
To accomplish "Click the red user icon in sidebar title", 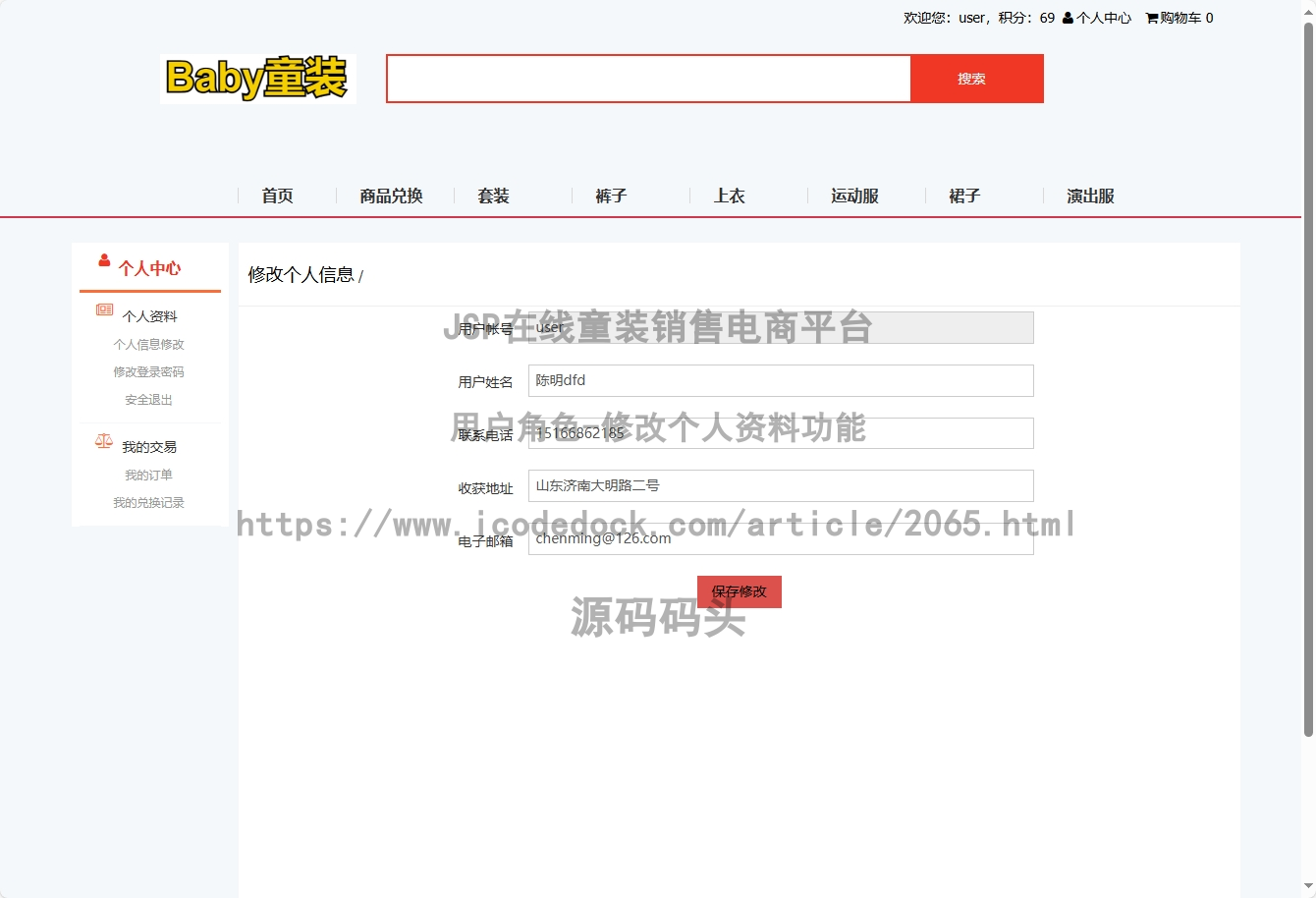I will pos(104,260).
